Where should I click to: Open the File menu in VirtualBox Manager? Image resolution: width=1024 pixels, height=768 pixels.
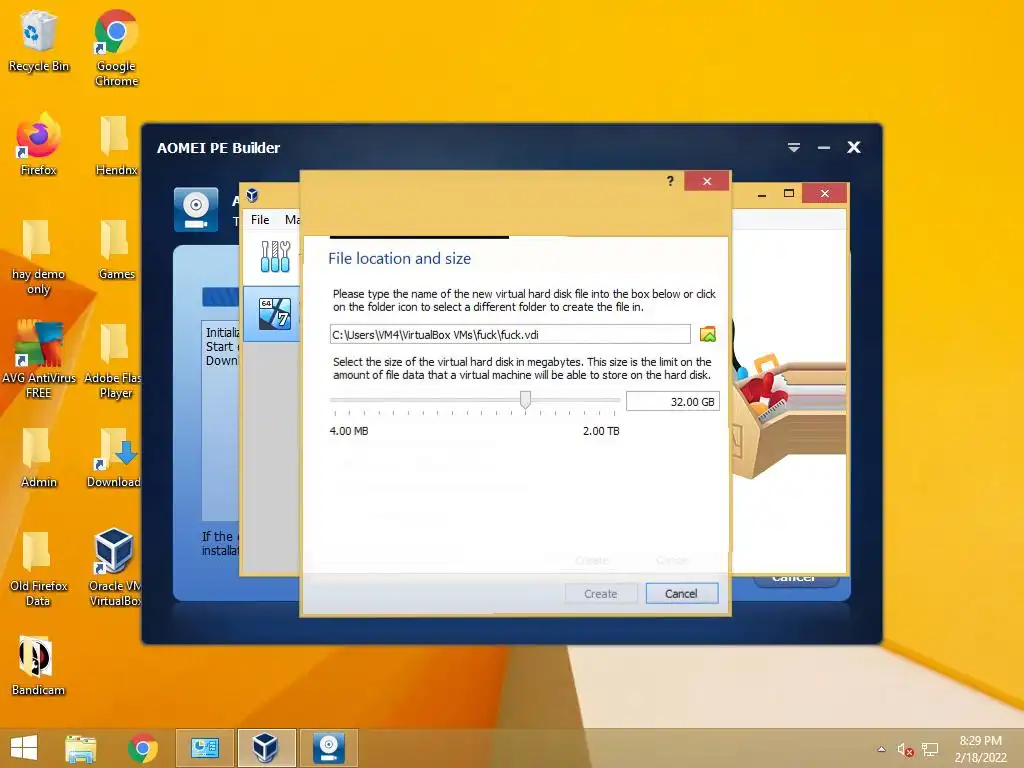pos(260,219)
